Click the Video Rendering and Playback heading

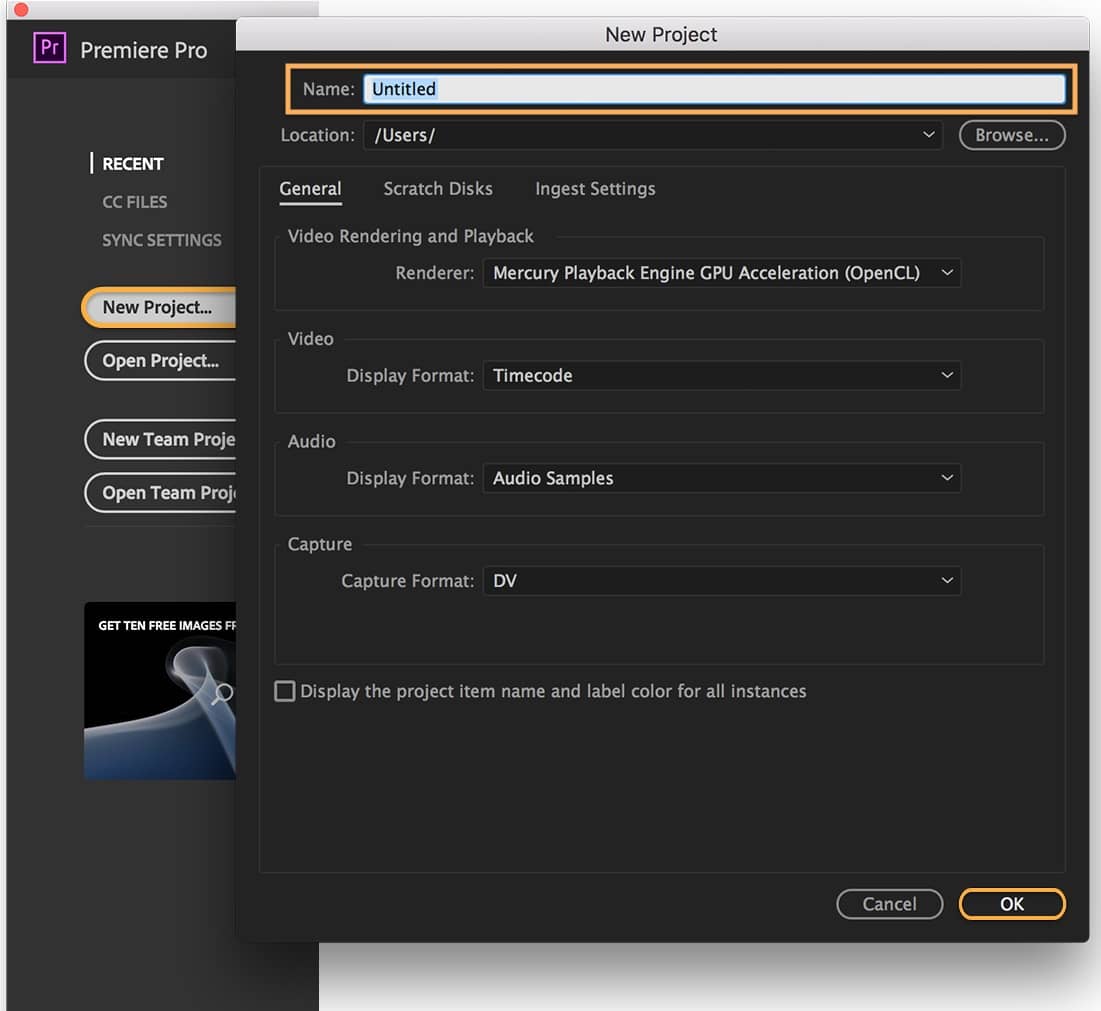[x=411, y=236]
